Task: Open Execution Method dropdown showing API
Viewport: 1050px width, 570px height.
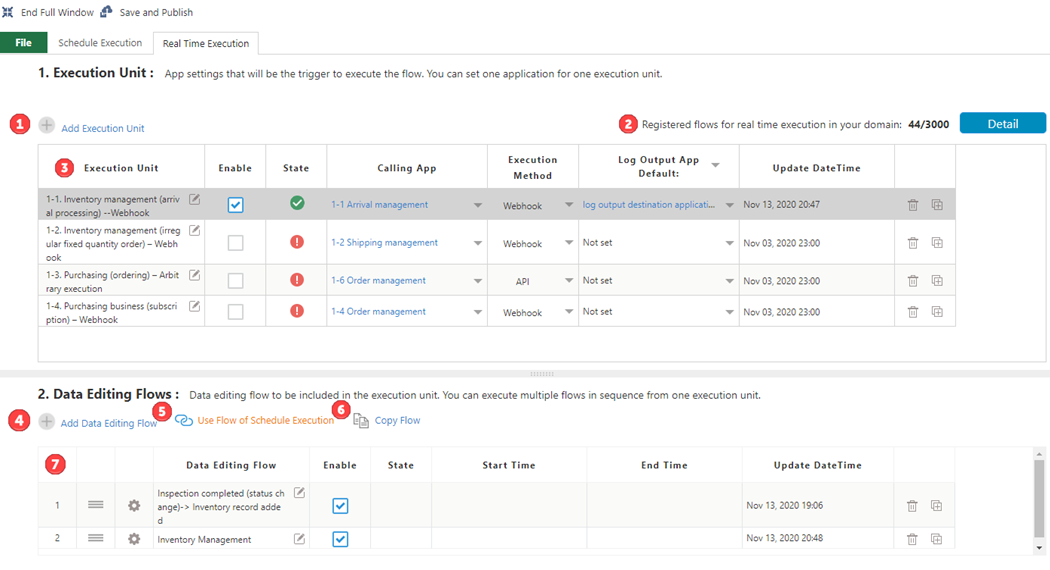Action: pos(569,281)
